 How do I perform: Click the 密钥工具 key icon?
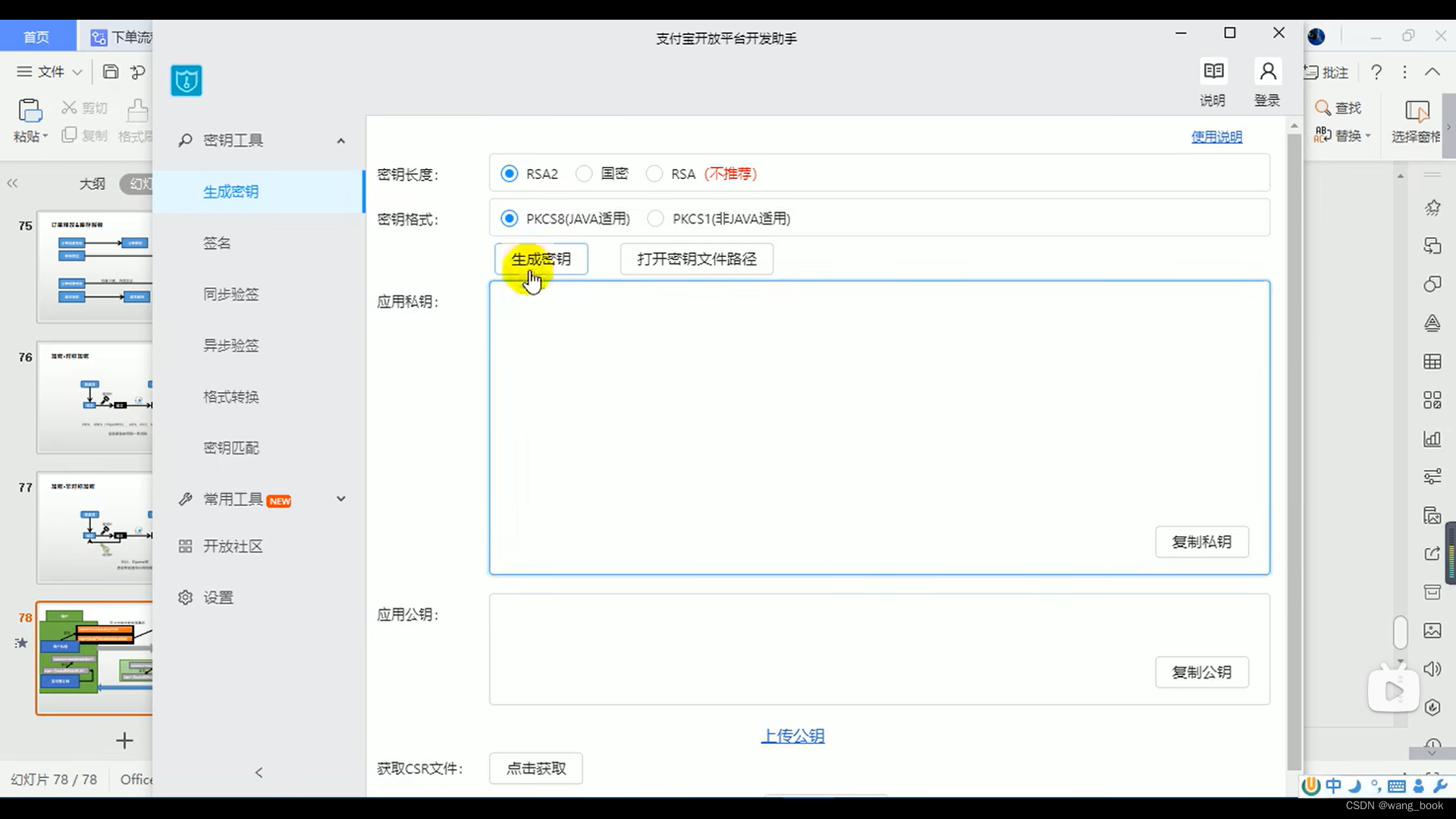(x=185, y=140)
